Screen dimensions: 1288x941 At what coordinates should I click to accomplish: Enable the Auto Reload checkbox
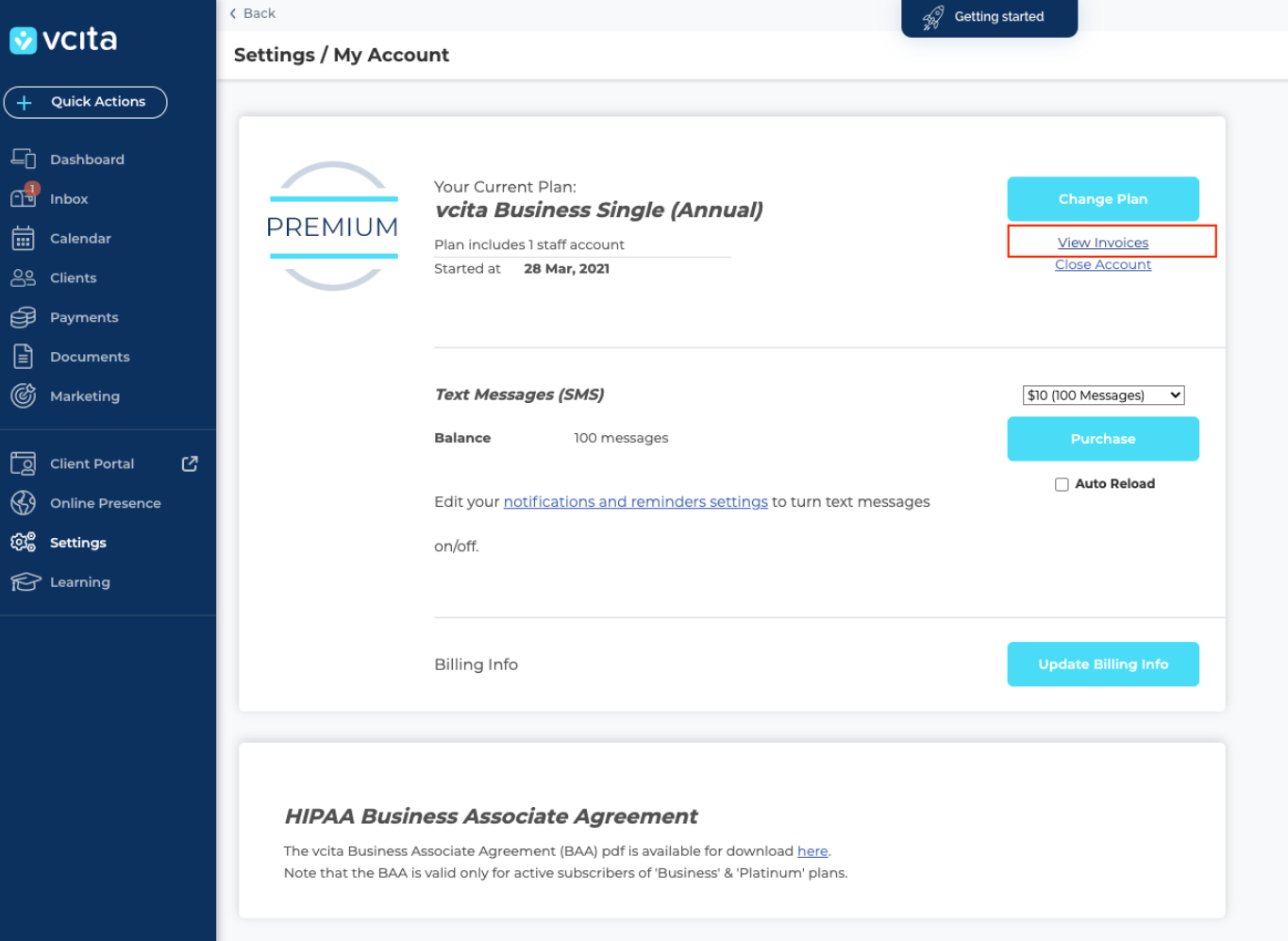[1062, 484]
